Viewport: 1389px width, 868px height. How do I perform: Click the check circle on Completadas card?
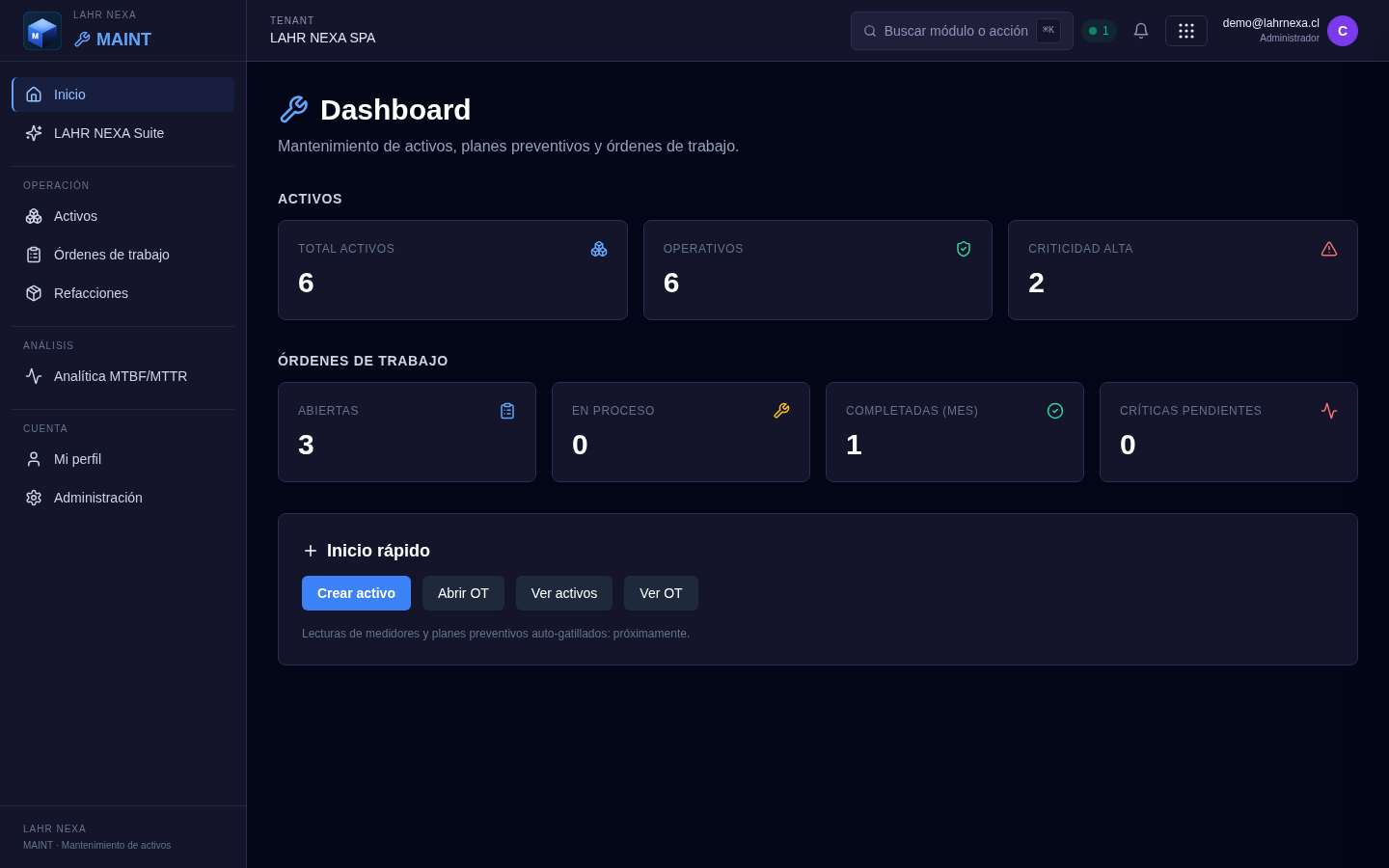coord(1055,411)
